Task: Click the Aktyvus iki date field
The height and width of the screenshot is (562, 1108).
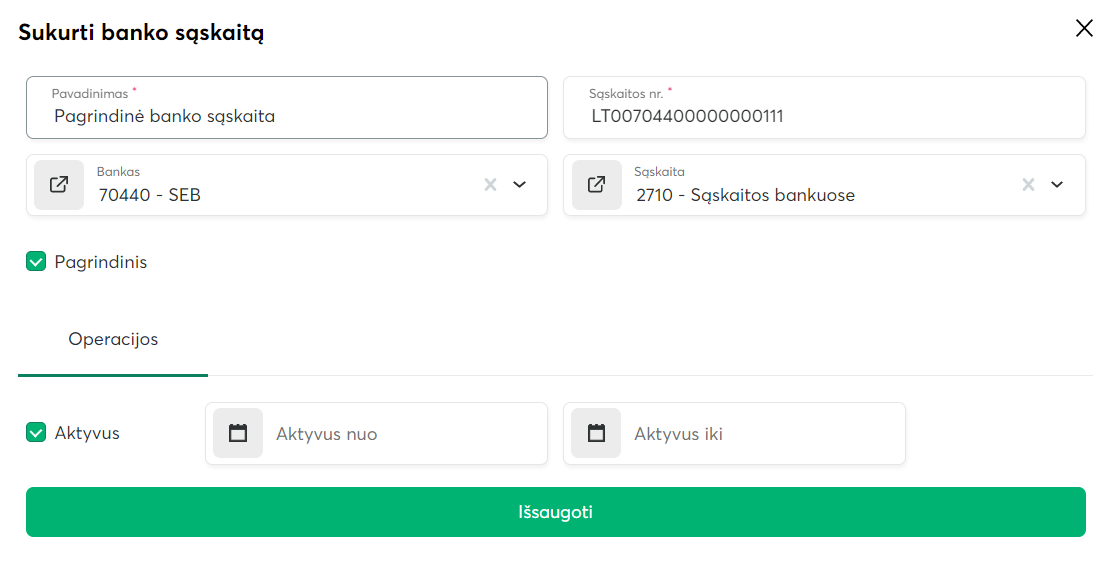Action: pos(763,434)
